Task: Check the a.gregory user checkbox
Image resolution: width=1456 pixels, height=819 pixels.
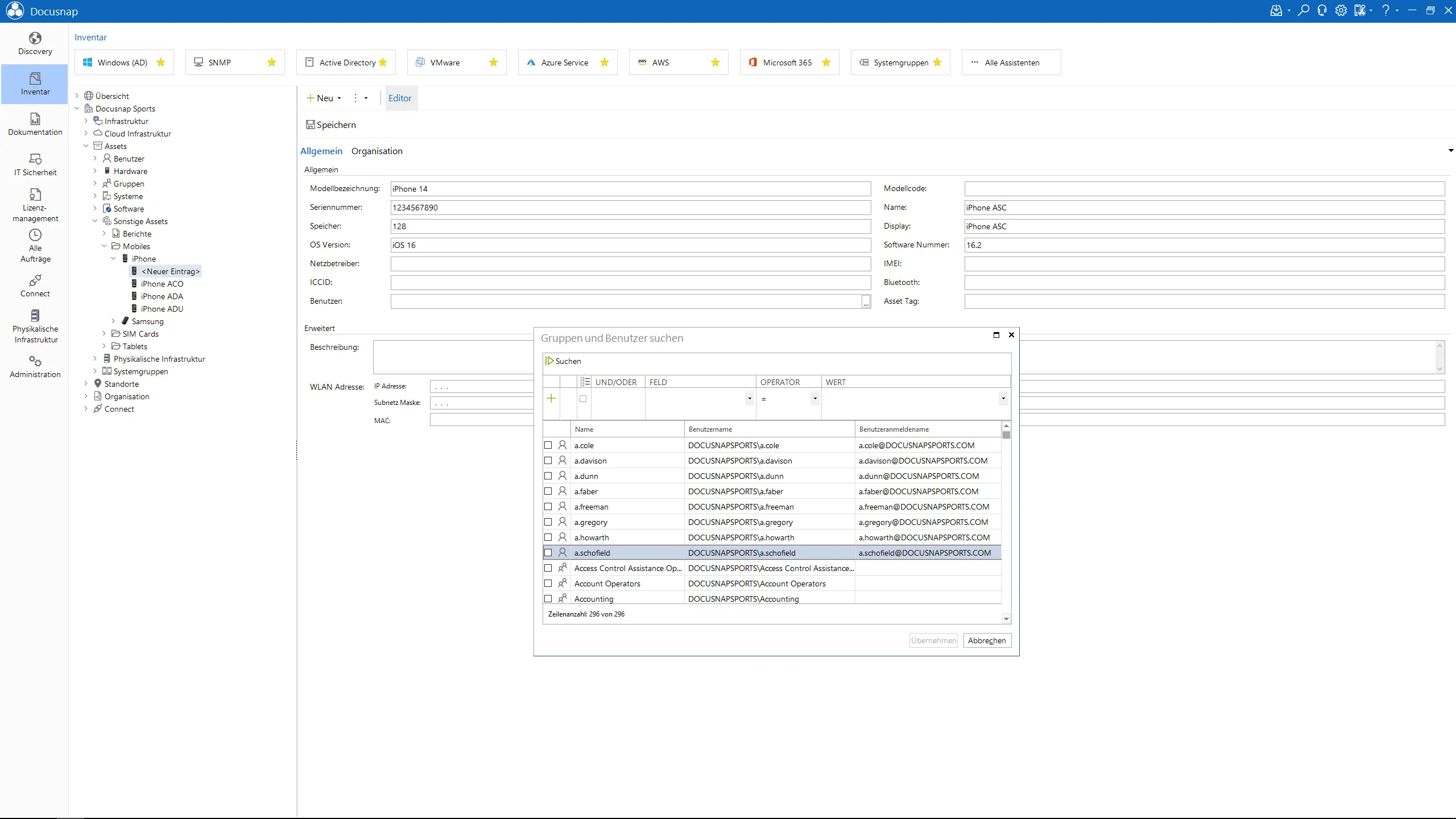Action: point(548,522)
